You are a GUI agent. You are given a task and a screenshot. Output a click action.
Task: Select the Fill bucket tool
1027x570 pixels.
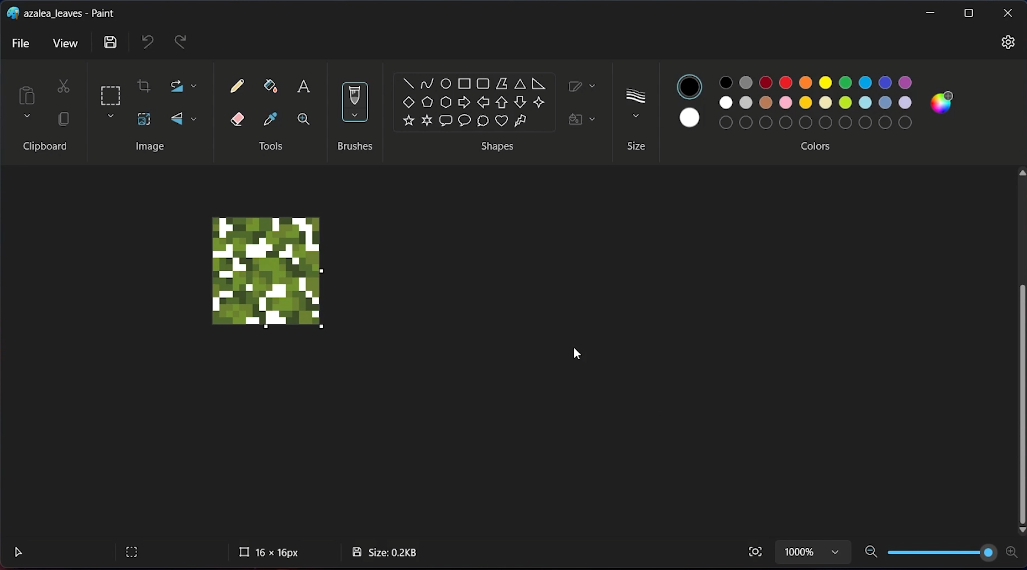coord(270,87)
